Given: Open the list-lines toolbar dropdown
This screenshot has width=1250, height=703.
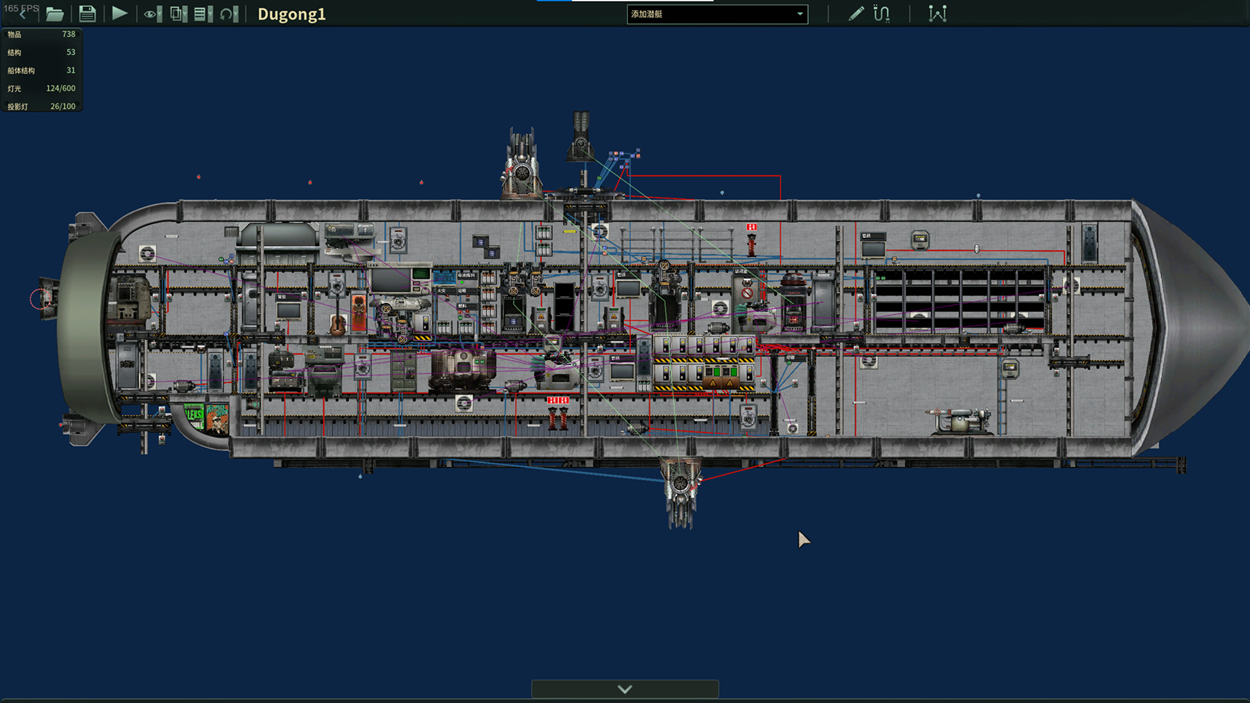Looking at the screenshot, I should coord(203,14).
